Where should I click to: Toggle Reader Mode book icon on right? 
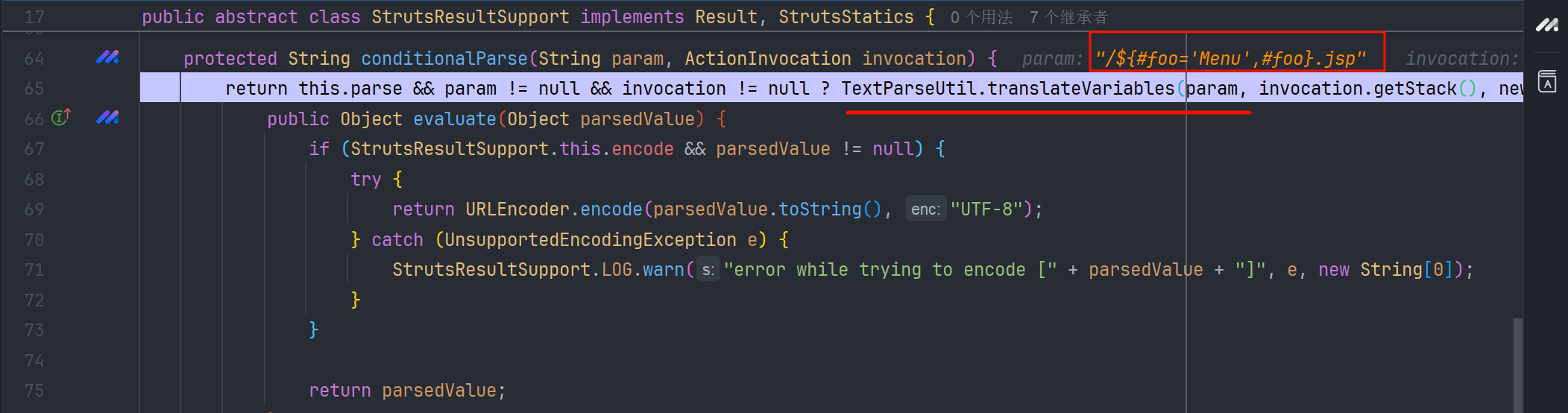(1547, 81)
